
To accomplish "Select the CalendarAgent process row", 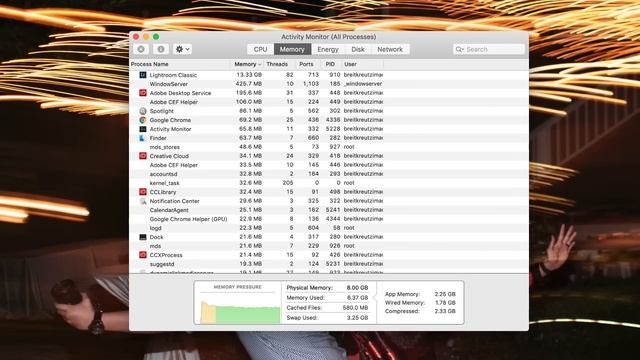I will [329, 210].
